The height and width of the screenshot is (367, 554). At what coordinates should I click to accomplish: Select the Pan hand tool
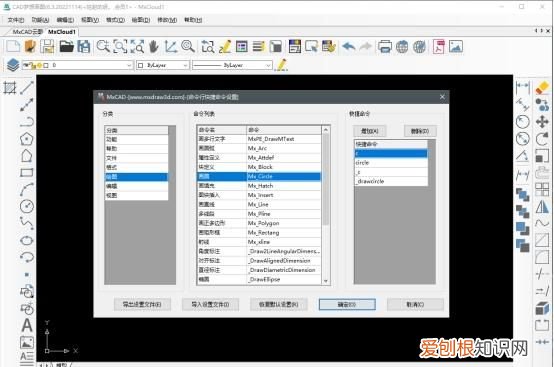click(x=154, y=46)
